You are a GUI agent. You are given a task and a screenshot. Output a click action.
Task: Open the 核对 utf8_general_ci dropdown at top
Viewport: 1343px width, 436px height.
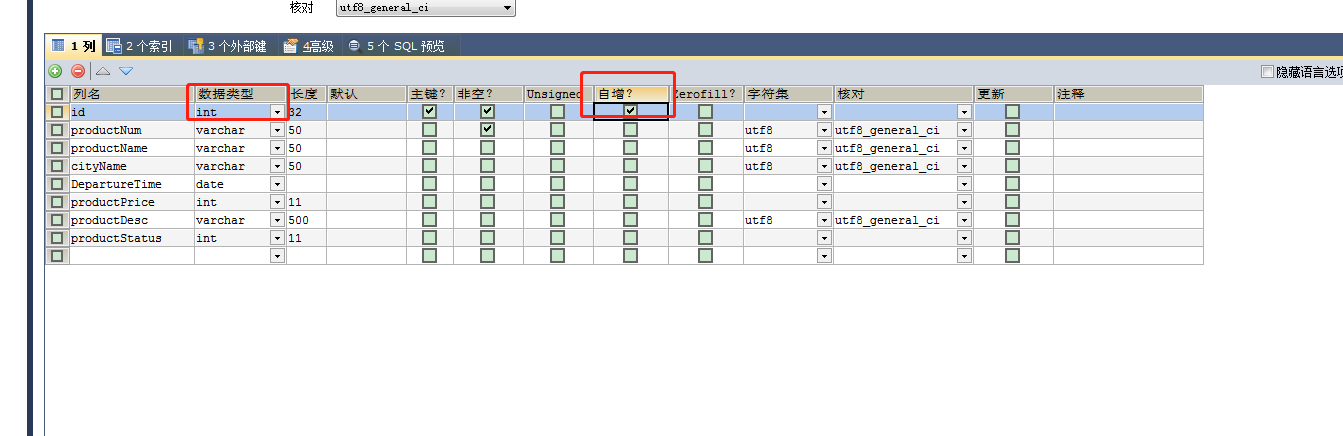(x=425, y=7)
